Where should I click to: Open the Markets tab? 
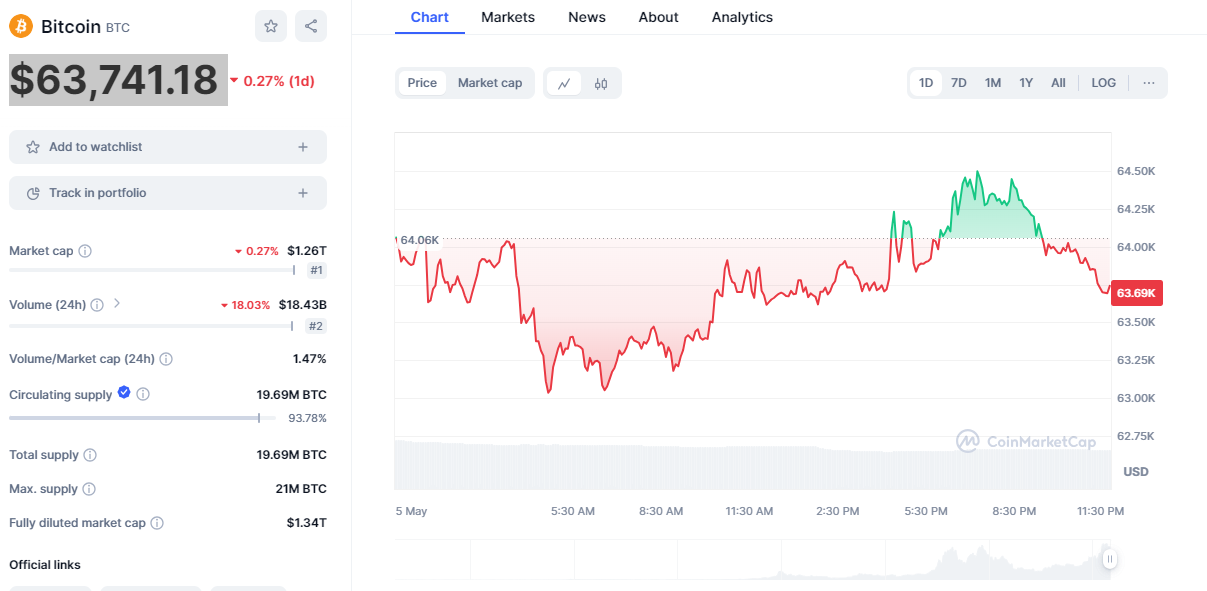tap(508, 17)
